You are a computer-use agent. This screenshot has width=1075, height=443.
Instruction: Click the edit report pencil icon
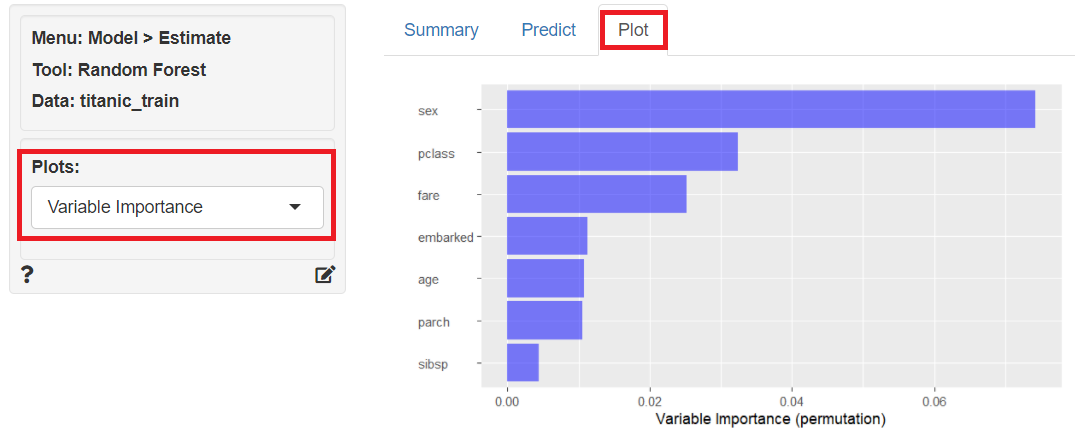pyautogui.click(x=325, y=275)
